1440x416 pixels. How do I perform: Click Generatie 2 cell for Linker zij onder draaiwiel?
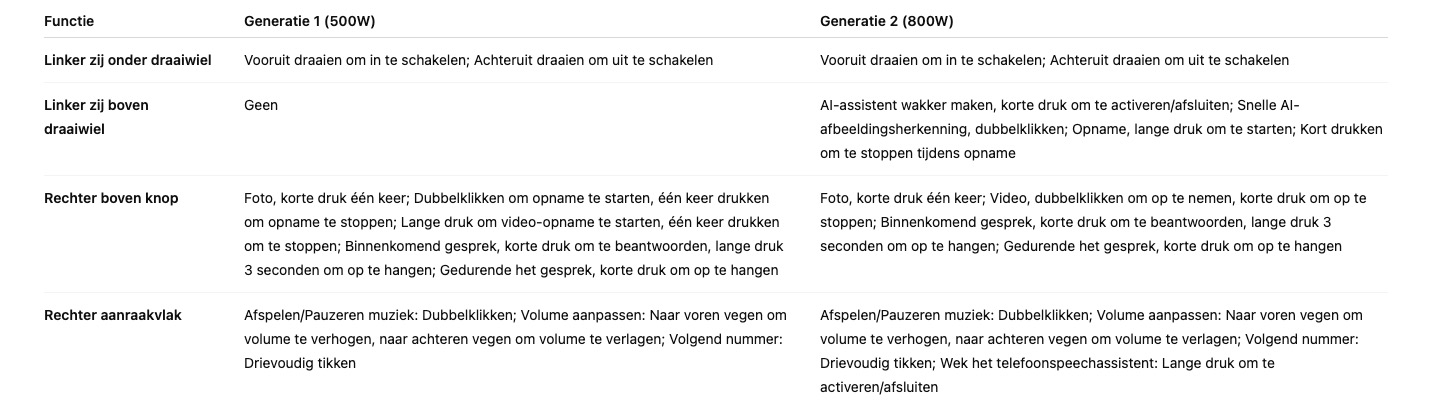(x=1054, y=60)
